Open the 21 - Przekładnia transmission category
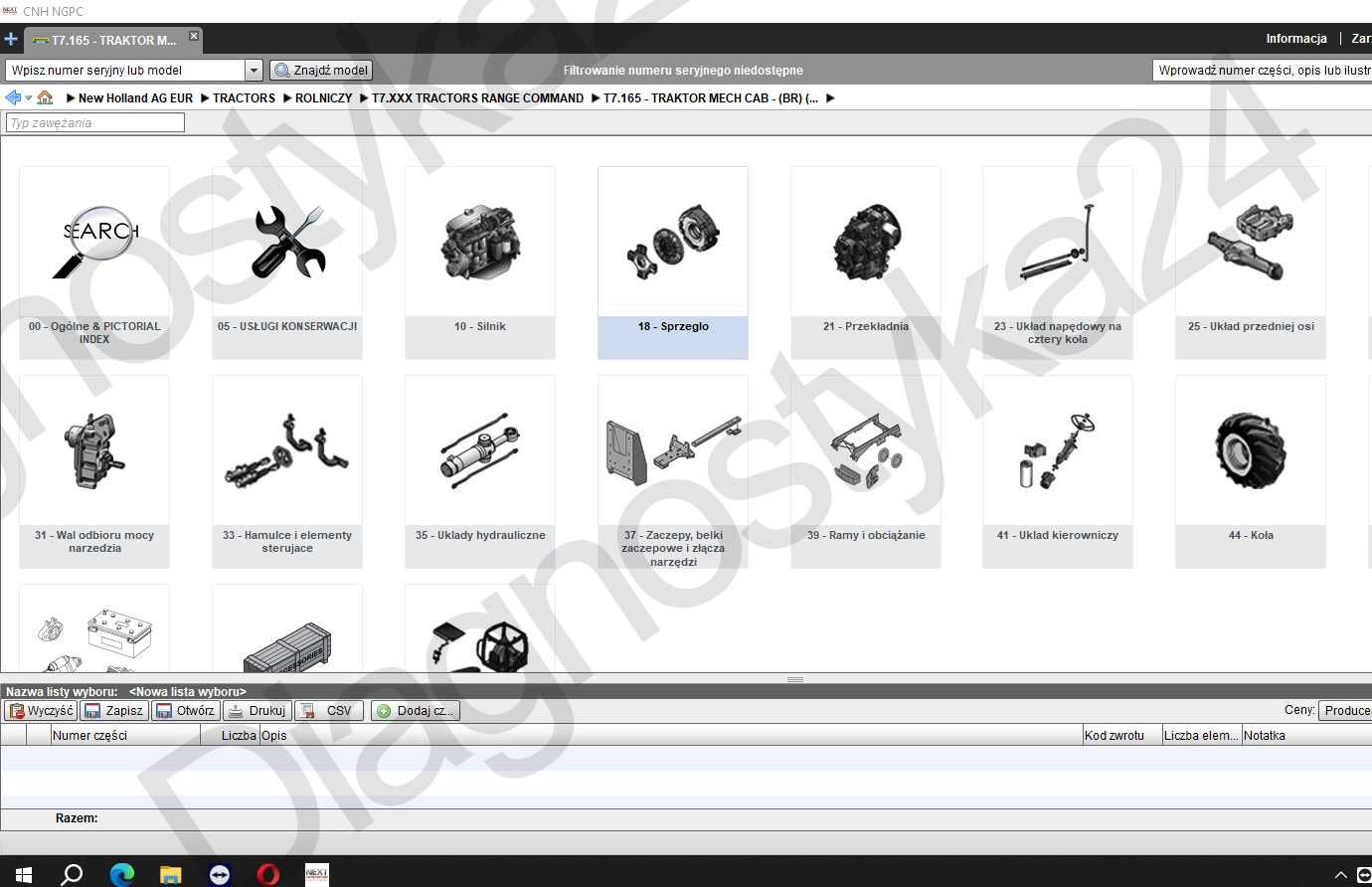The width and height of the screenshot is (1372, 887). (866, 263)
